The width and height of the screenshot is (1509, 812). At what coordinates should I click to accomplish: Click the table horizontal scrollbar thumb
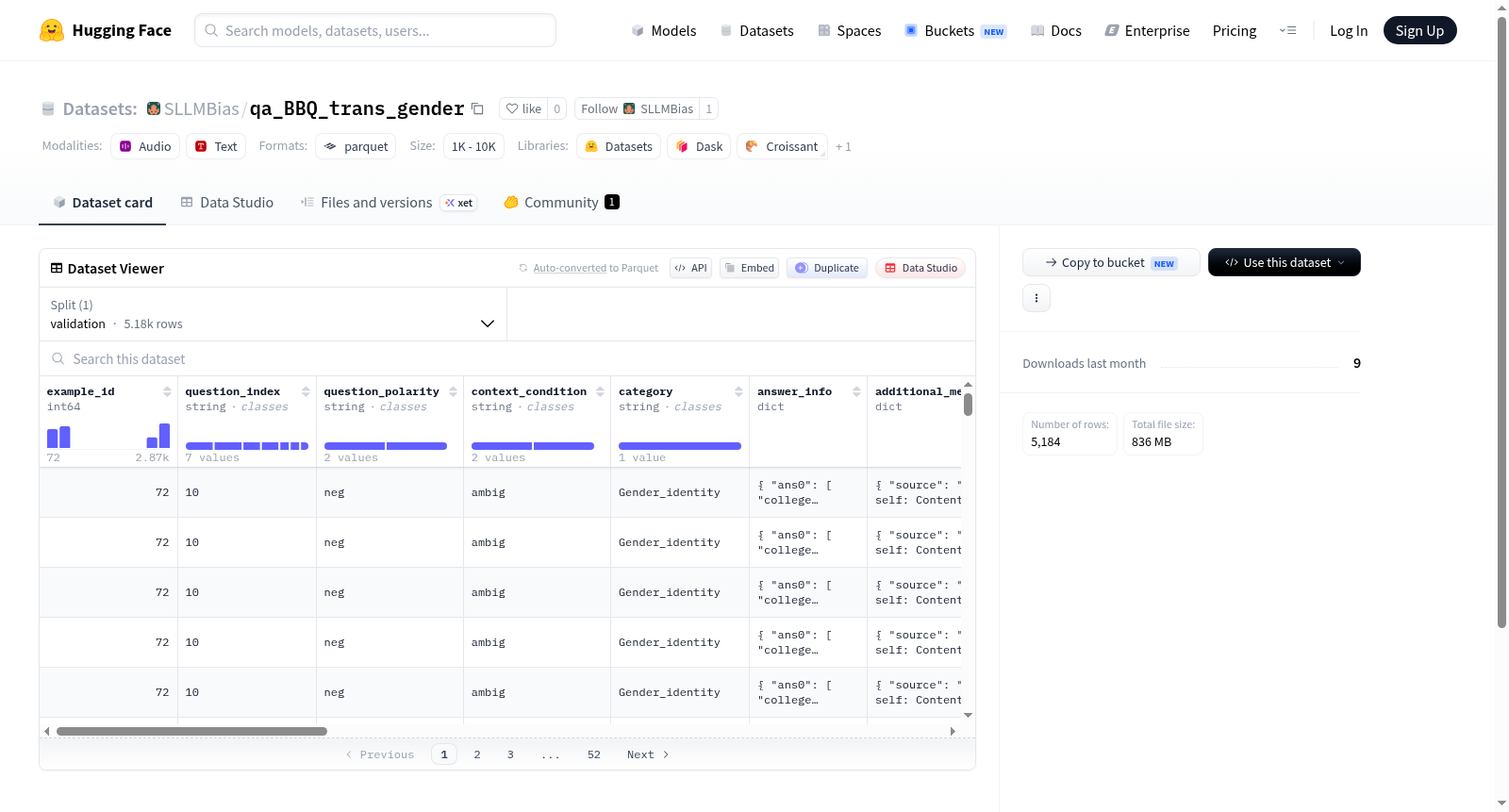191,731
